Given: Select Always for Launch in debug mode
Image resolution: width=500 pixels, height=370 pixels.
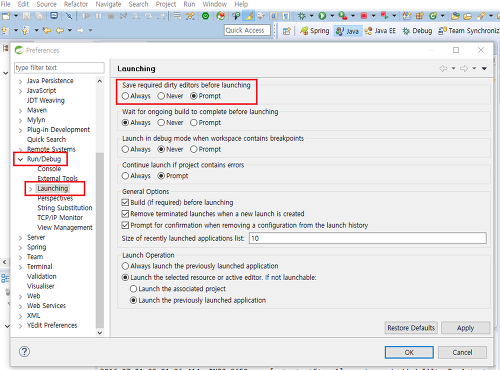Looking at the screenshot, I should point(136,149).
